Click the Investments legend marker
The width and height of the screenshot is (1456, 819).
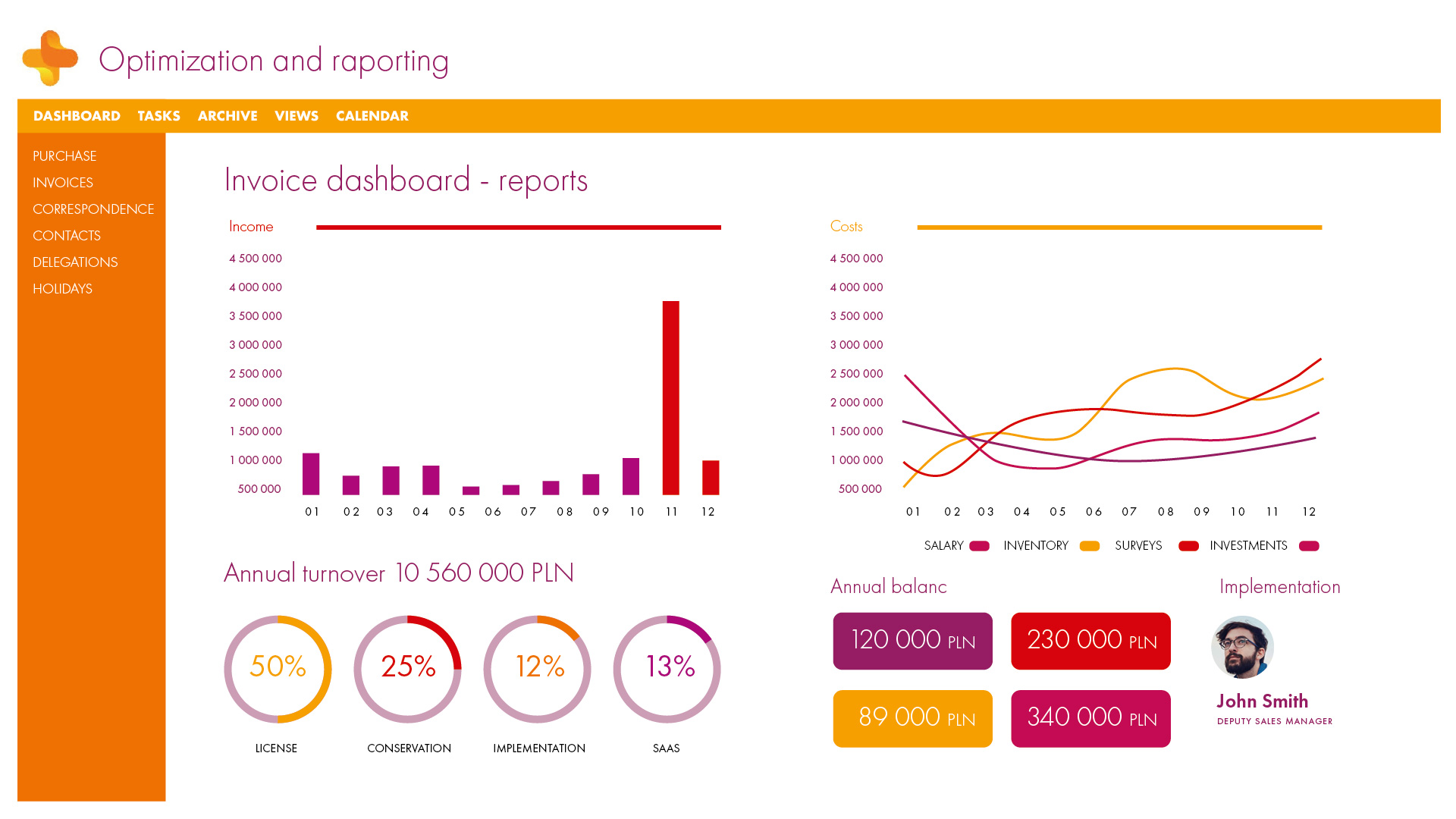coord(1309,546)
